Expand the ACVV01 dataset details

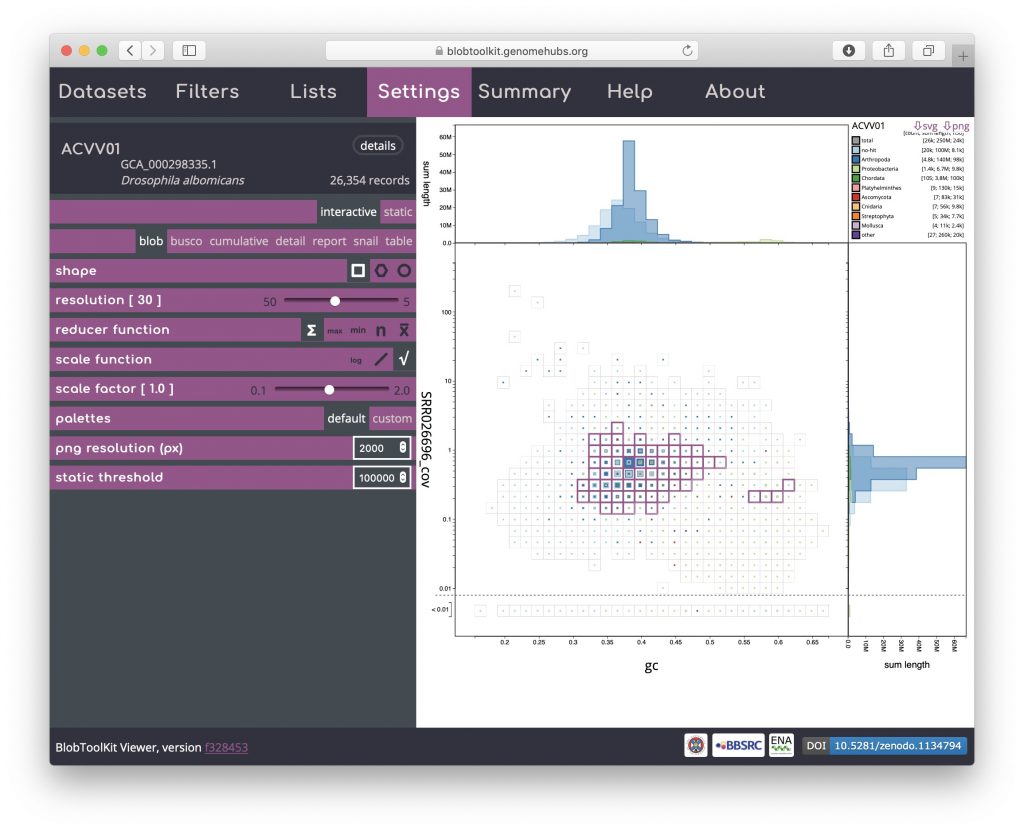(x=377, y=146)
